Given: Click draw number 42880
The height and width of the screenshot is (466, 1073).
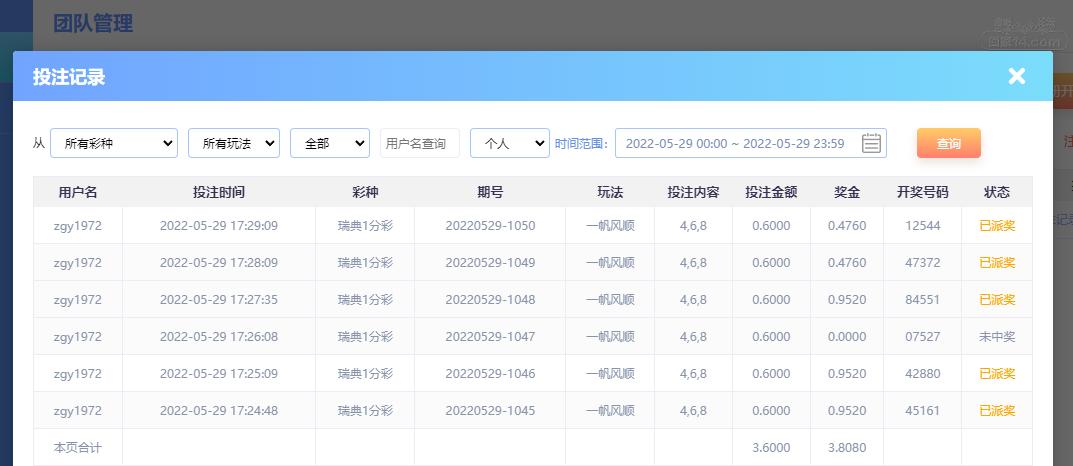Looking at the screenshot, I should [x=922, y=374].
